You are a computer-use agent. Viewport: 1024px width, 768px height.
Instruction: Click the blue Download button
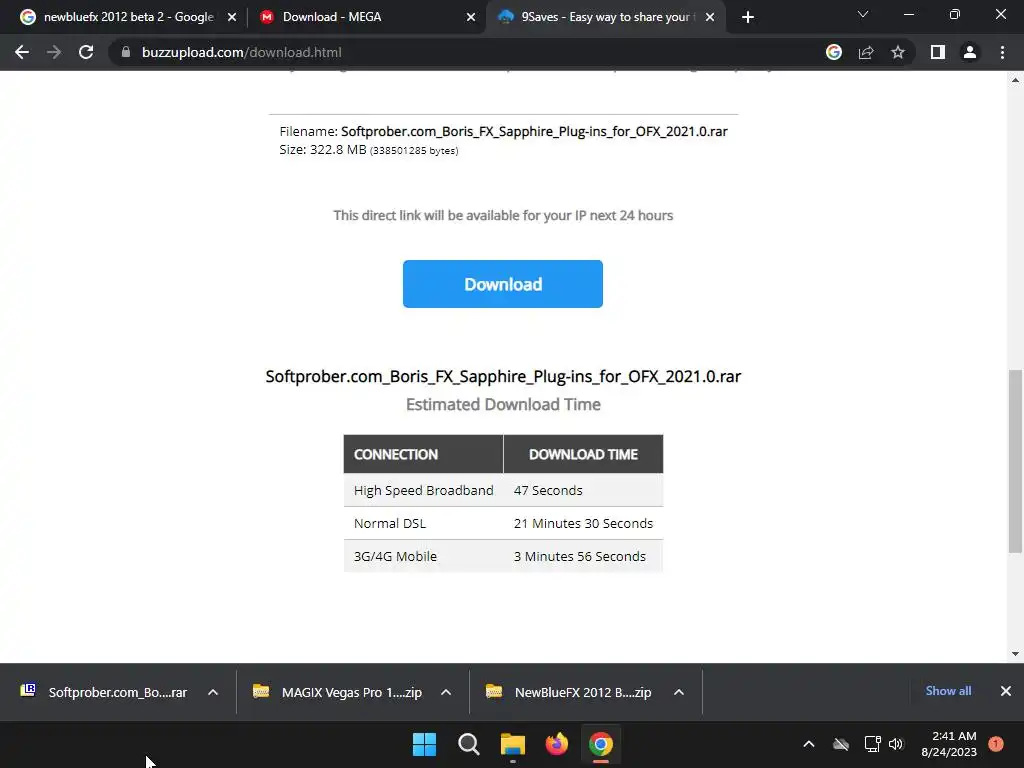pos(503,284)
